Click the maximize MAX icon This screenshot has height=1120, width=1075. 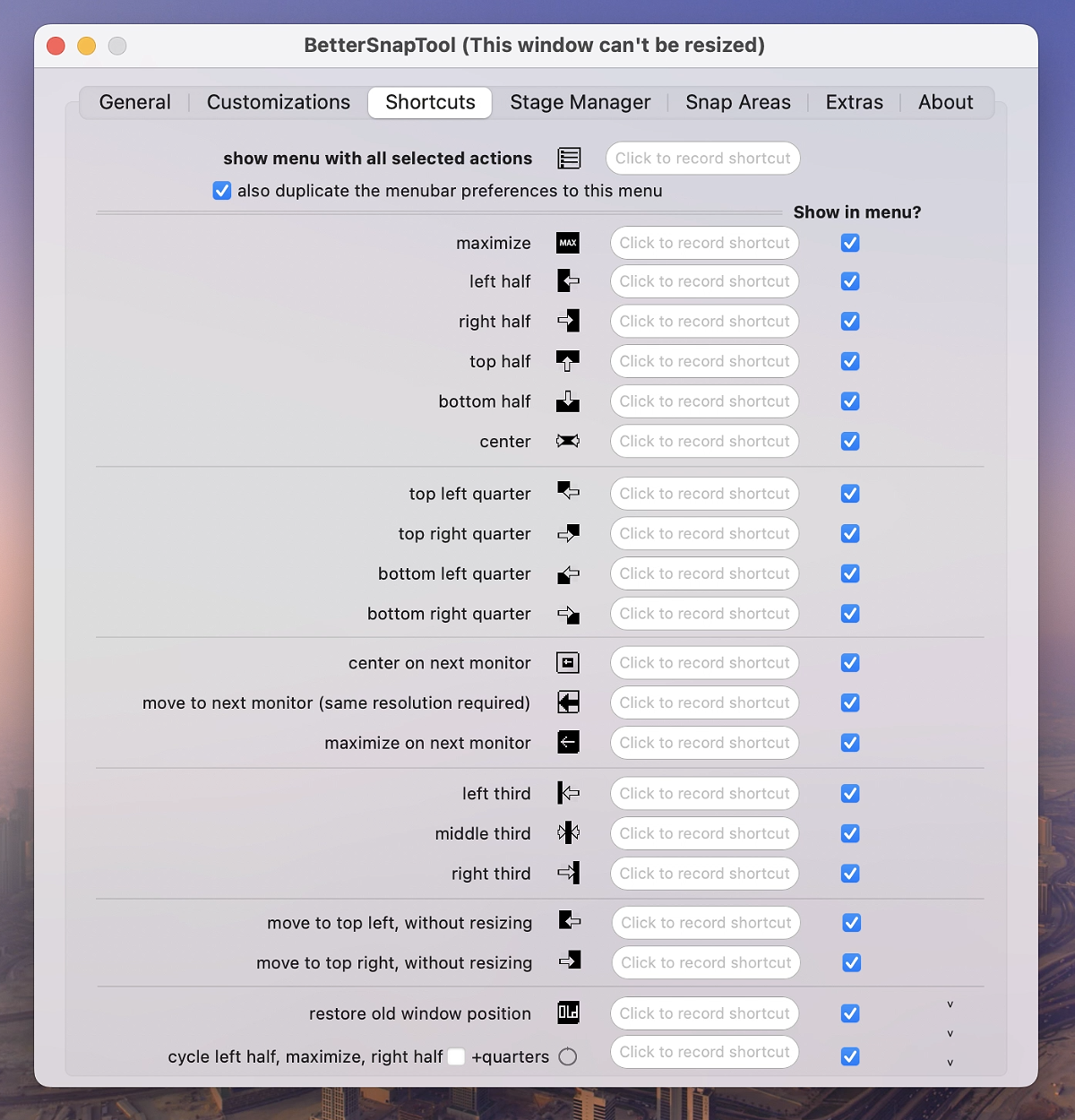(568, 243)
